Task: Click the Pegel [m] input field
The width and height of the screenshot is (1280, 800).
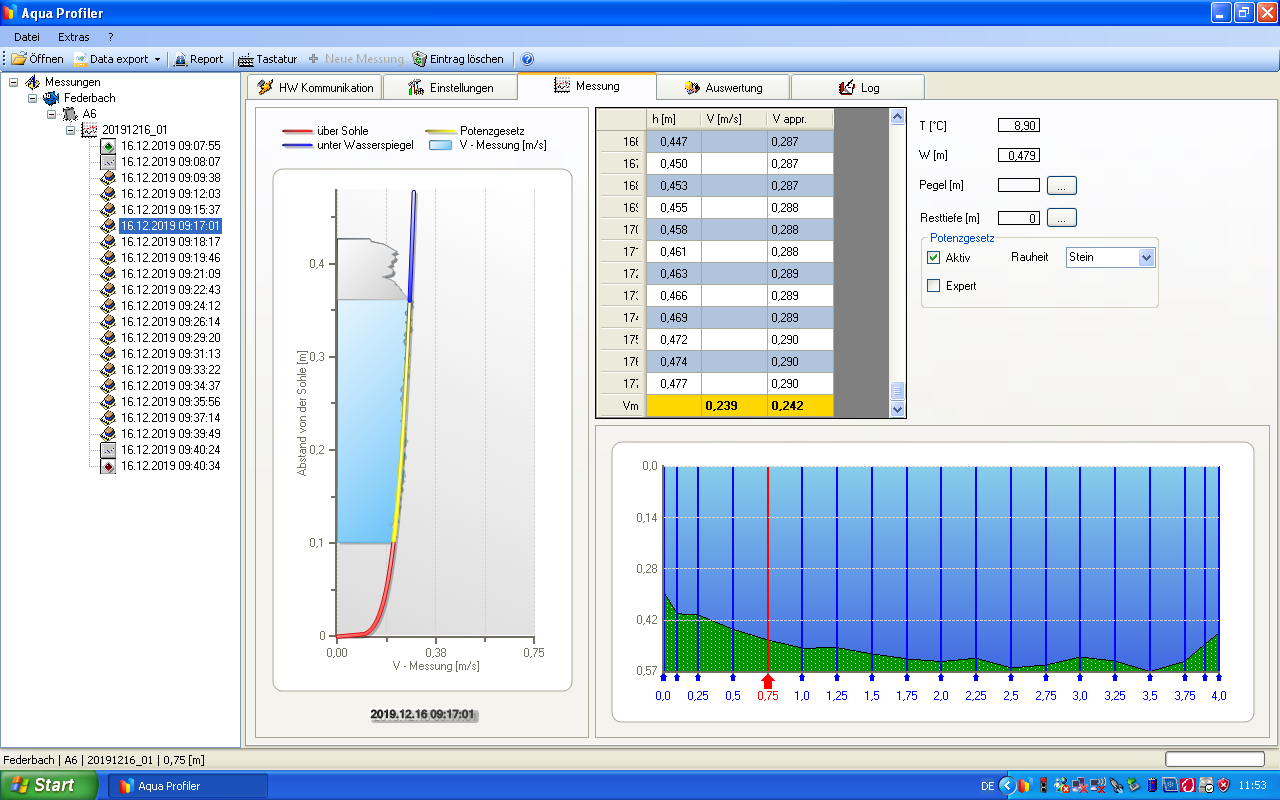Action: coord(1019,185)
